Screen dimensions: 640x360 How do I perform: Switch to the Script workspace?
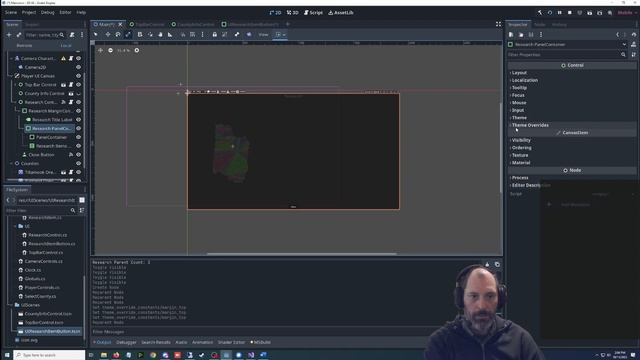pos(313,13)
